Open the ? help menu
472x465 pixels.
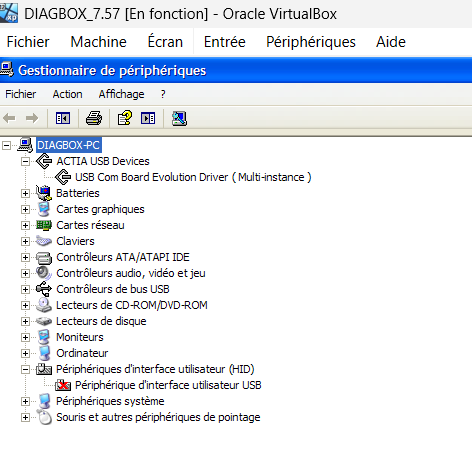click(x=163, y=94)
